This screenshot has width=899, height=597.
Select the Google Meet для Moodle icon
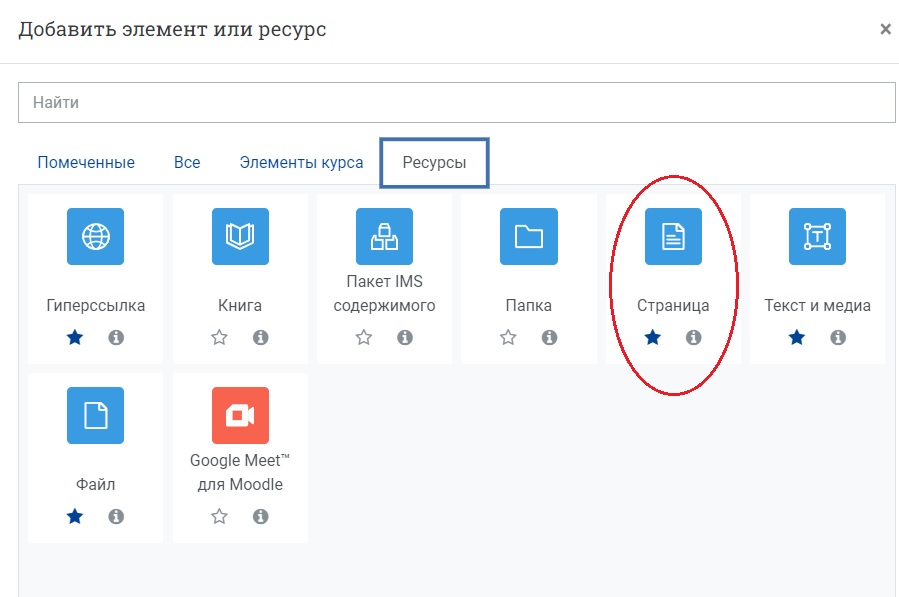pyautogui.click(x=240, y=415)
